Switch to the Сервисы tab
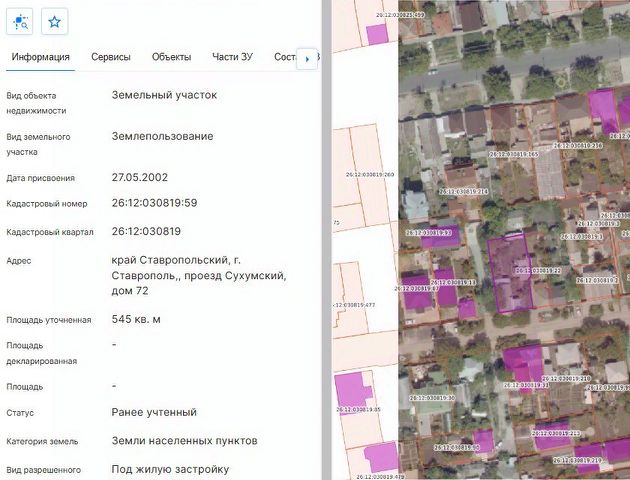Image resolution: width=630 pixels, height=480 pixels. tap(111, 57)
